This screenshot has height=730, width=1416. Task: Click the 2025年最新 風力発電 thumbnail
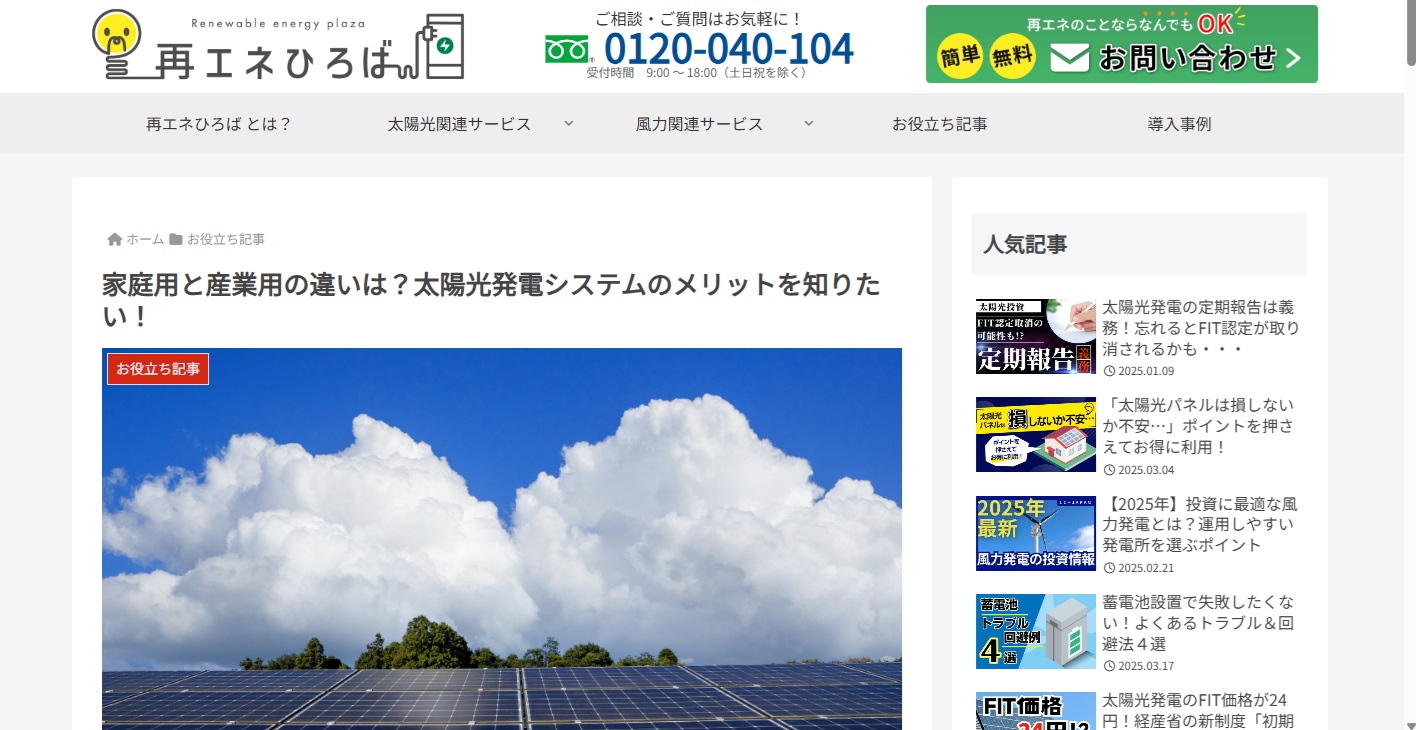click(x=1036, y=532)
